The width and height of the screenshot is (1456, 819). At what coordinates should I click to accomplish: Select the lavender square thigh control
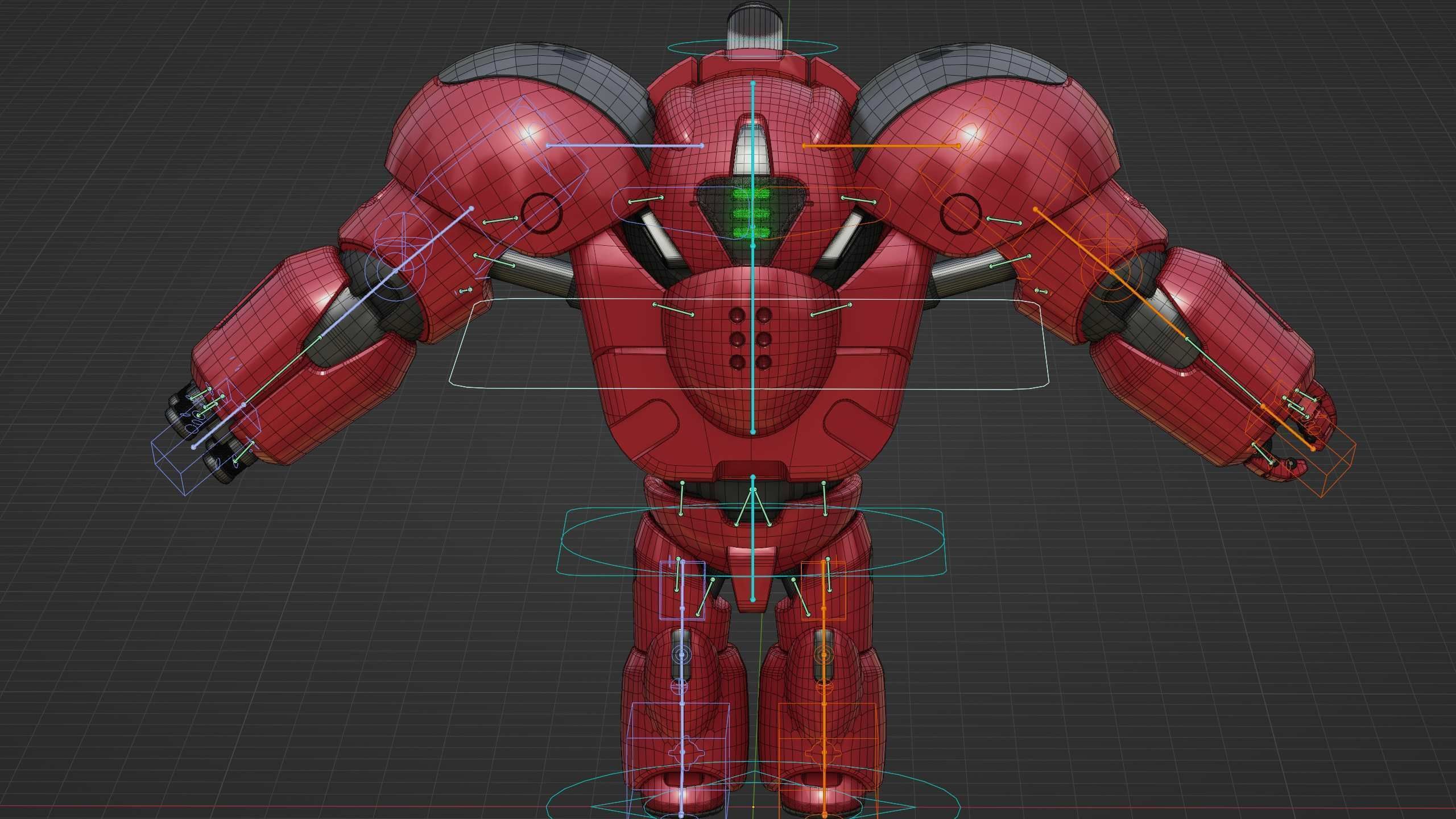pyautogui.click(x=682, y=590)
